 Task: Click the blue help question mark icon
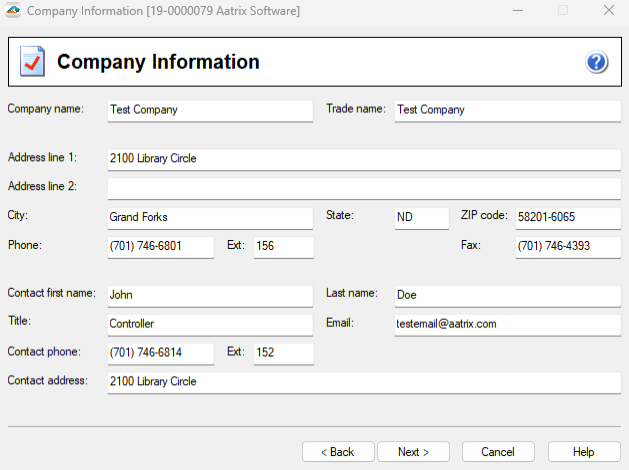tap(597, 62)
